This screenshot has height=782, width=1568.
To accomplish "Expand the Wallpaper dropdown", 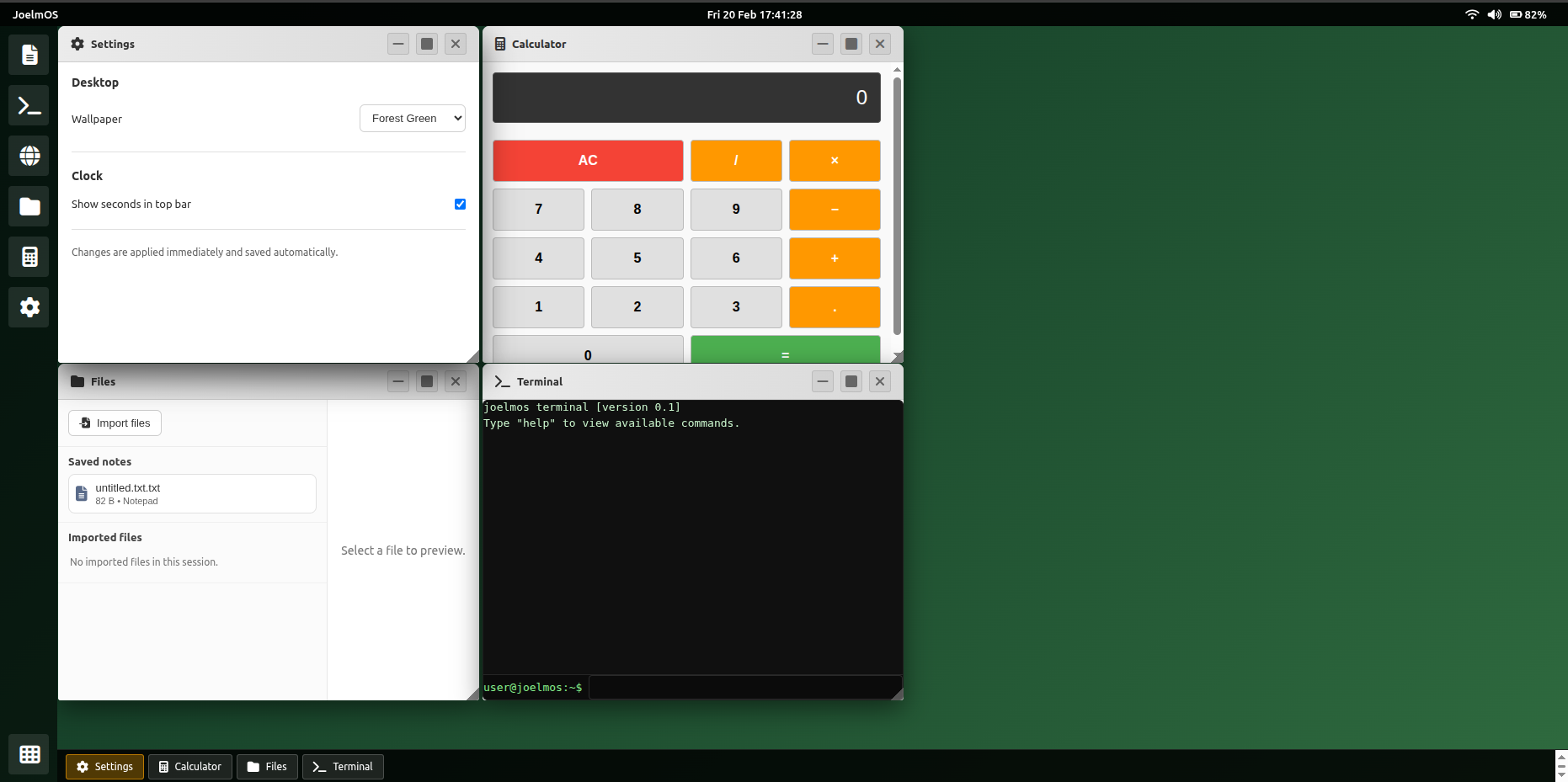I will point(413,119).
